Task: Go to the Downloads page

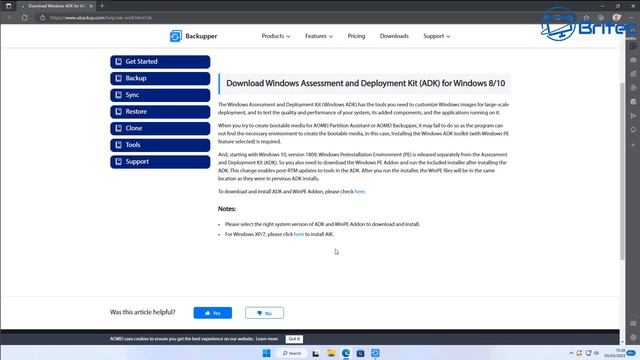Action: 394,36
